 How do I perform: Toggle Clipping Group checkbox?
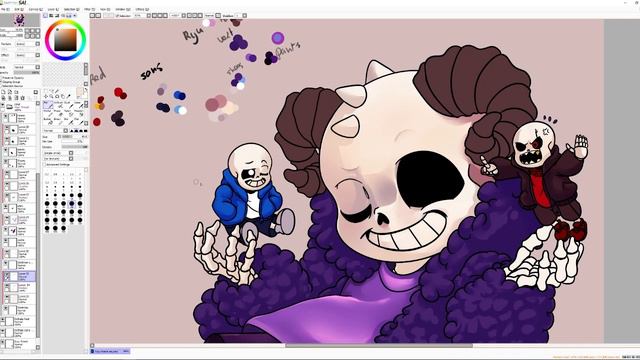pyautogui.click(x=1, y=82)
